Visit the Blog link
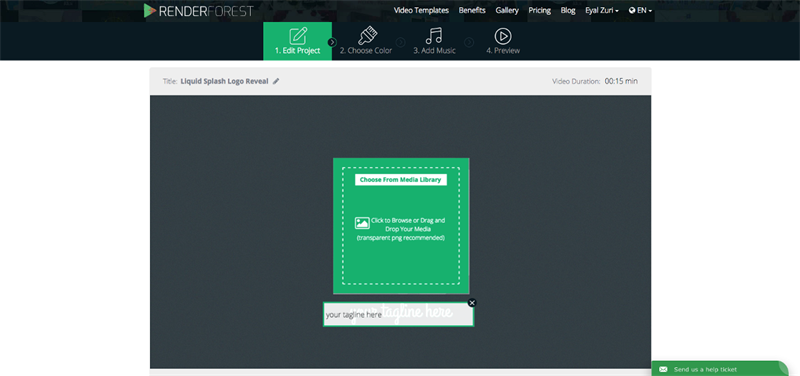Image resolution: width=800 pixels, height=376 pixels. 568,10
